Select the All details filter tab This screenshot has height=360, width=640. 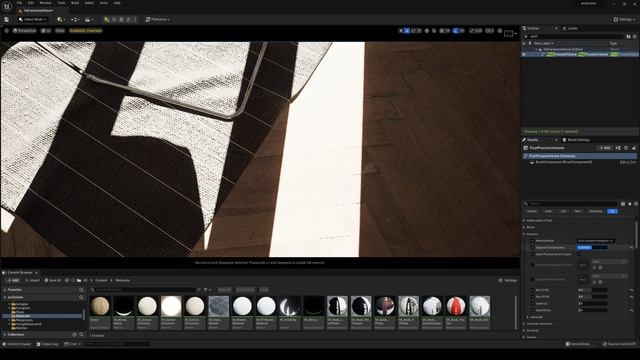(612, 211)
